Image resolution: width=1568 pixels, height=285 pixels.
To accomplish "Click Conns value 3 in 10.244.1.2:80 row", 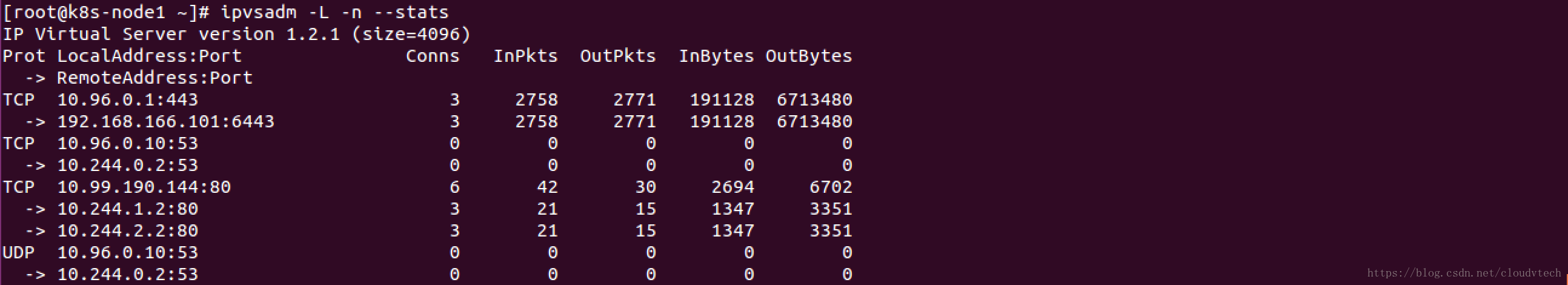I will [x=454, y=209].
